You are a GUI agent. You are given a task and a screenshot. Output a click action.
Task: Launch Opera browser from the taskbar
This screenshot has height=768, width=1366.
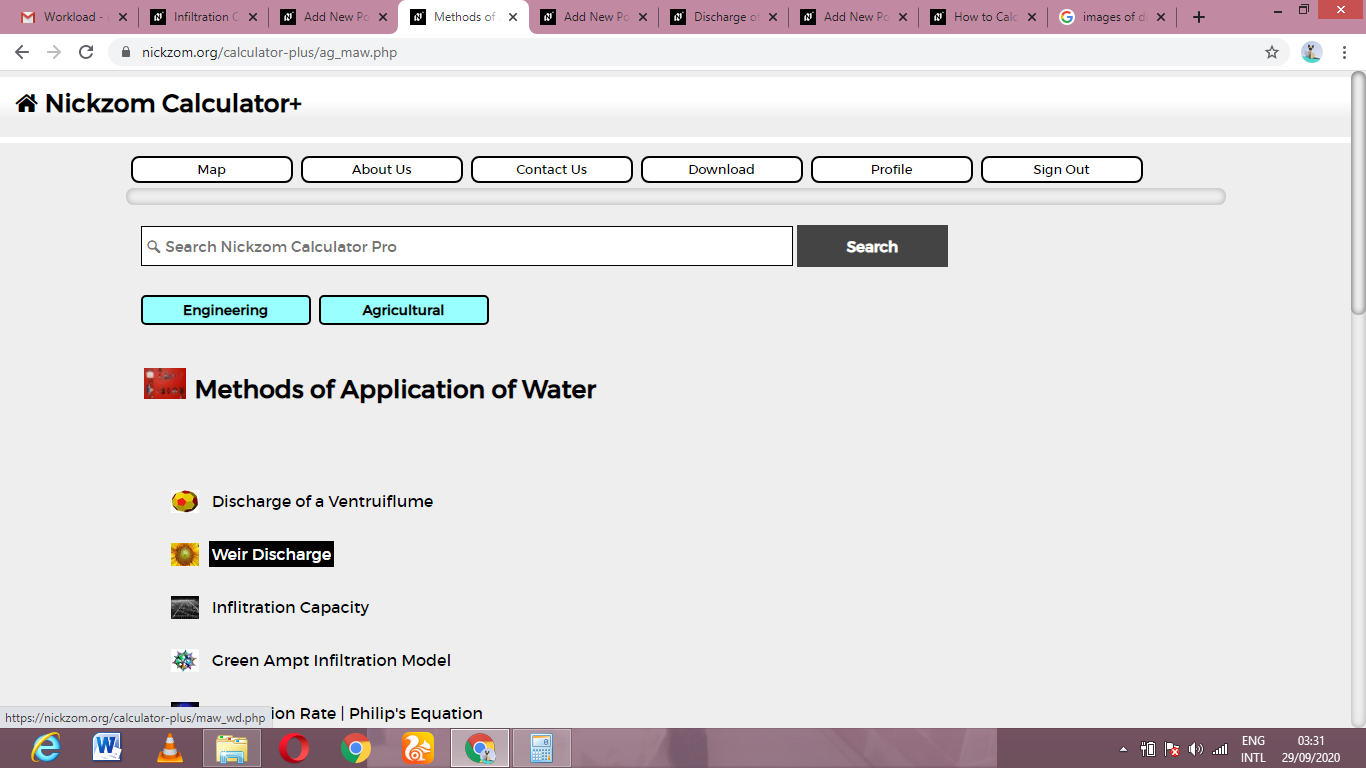tap(294, 748)
